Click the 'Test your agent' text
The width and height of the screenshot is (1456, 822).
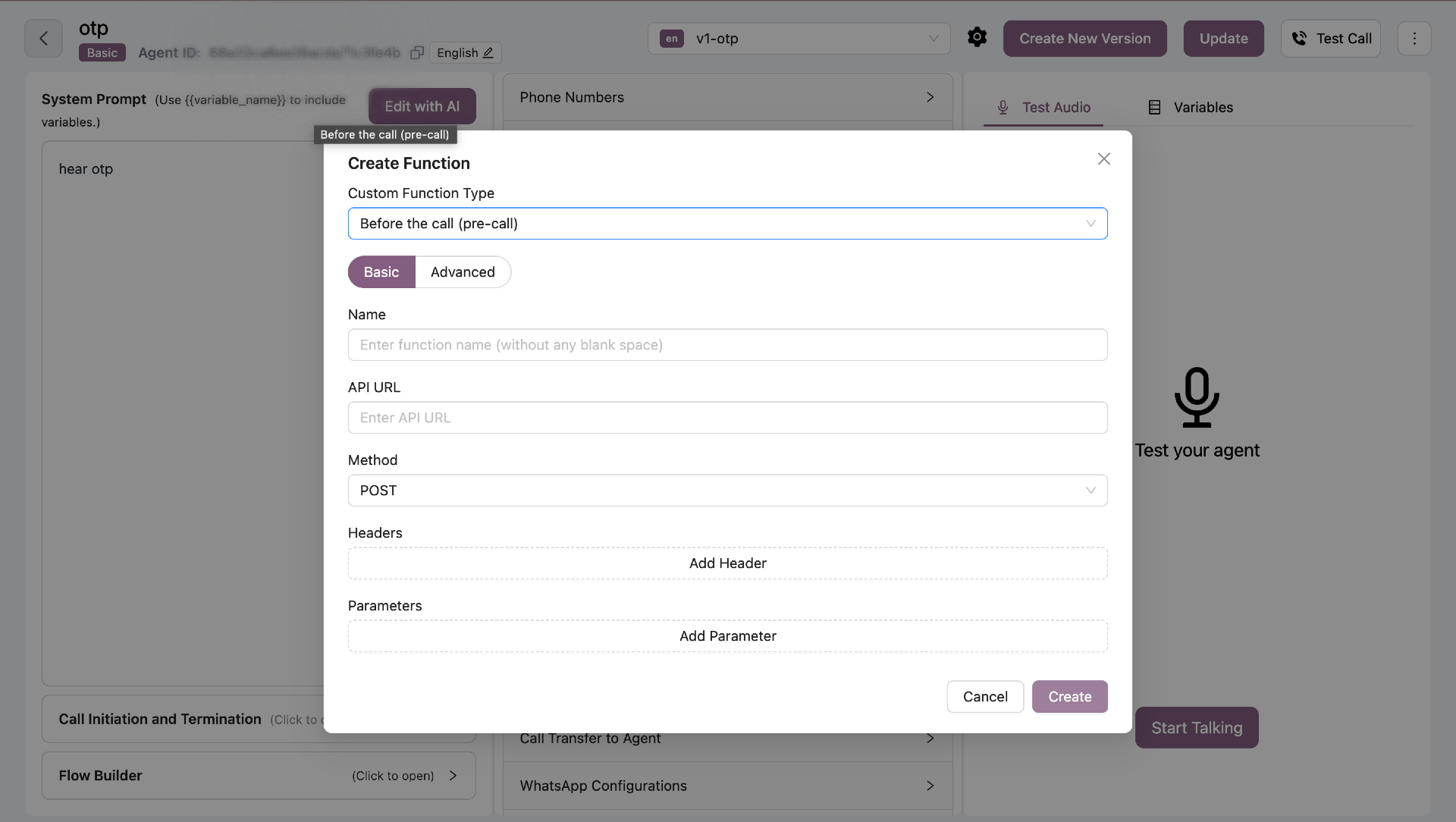[x=1197, y=450]
